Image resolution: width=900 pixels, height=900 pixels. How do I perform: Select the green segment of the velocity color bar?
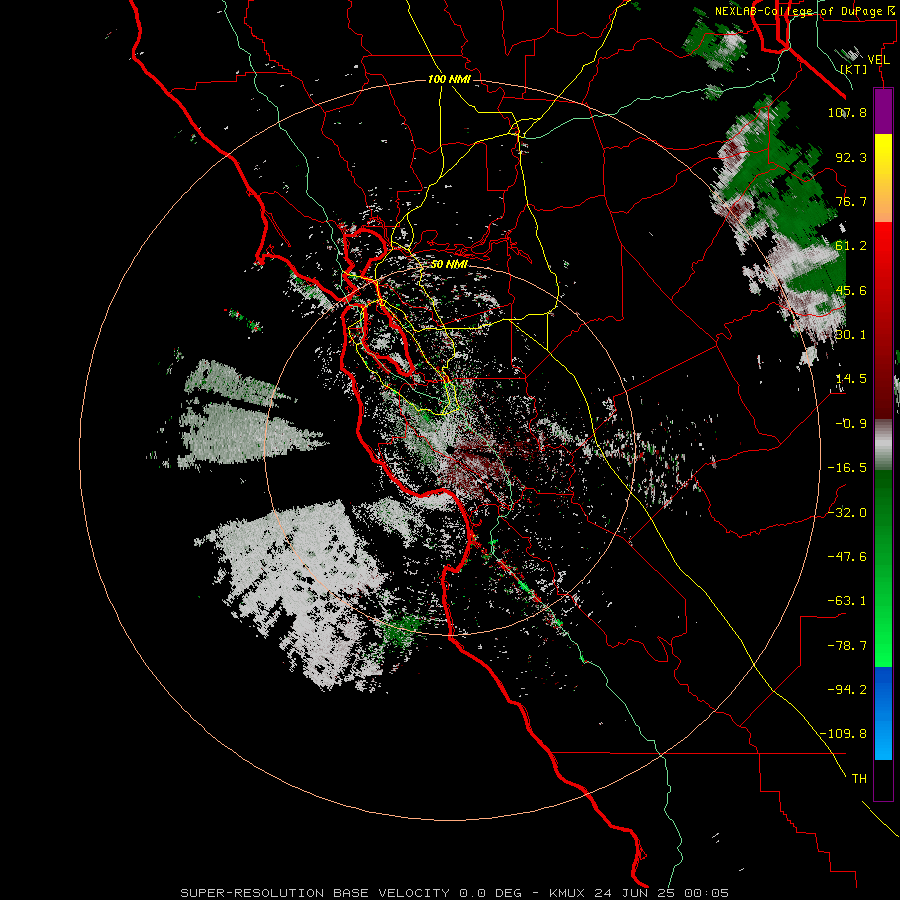point(883,568)
